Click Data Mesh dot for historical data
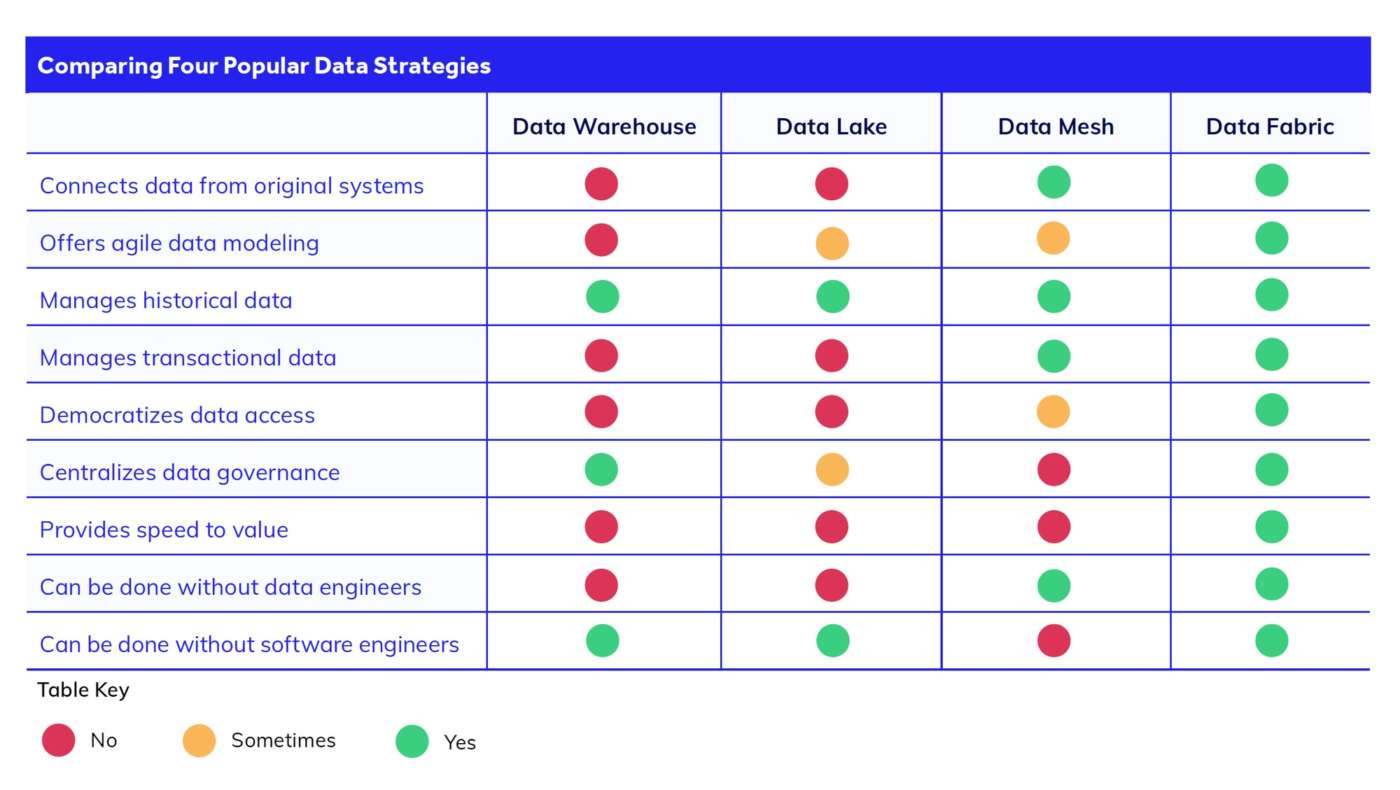This screenshot has height=790, width=1400. pyautogui.click(x=1054, y=297)
